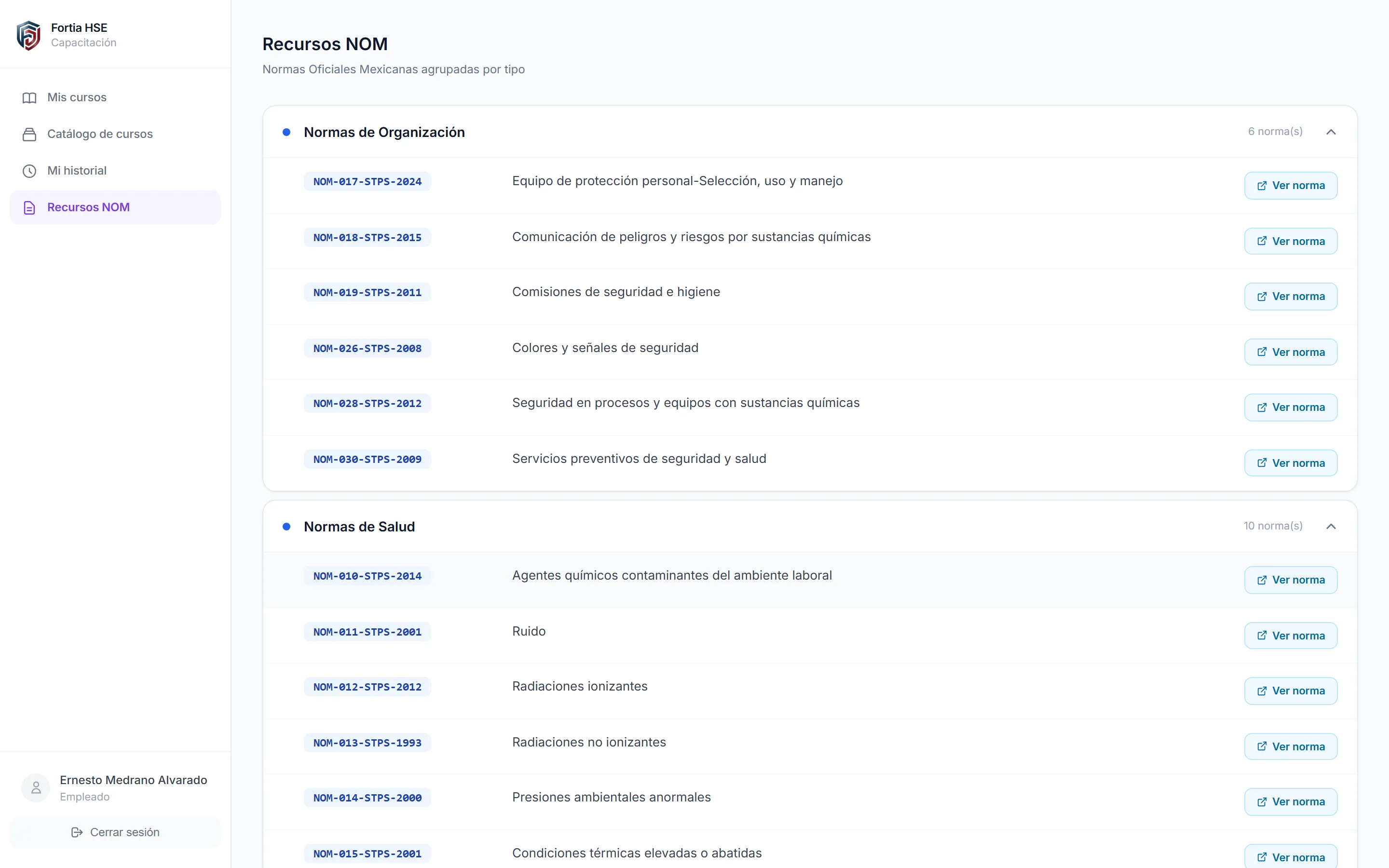1389x868 pixels.
Task: Click the NOM-011-STPS-2001 code badge
Action: click(x=368, y=632)
